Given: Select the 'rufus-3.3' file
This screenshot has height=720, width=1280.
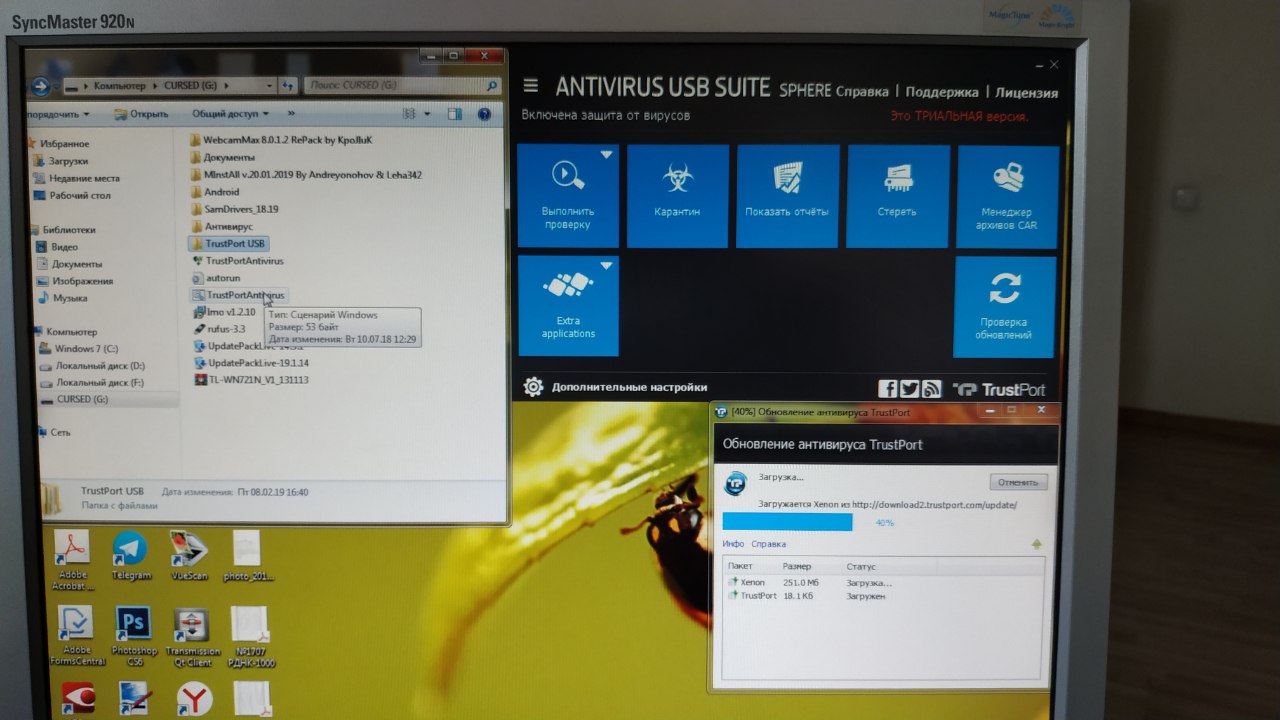Looking at the screenshot, I should (x=219, y=329).
